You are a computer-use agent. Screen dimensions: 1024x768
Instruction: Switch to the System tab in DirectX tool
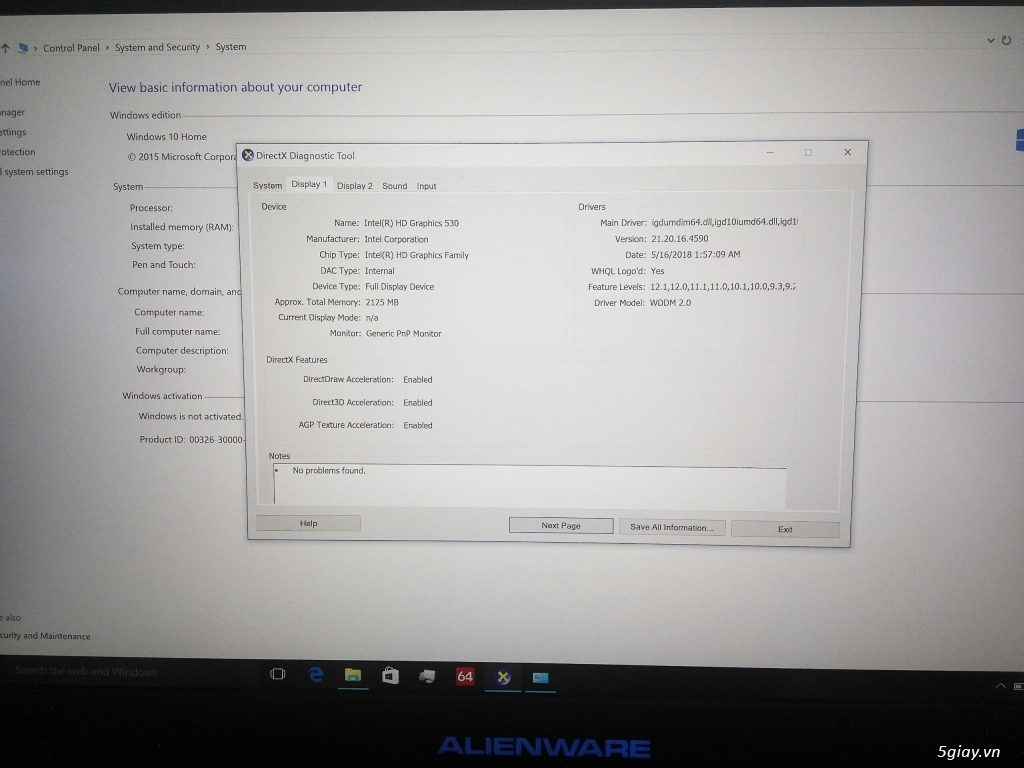click(x=267, y=185)
